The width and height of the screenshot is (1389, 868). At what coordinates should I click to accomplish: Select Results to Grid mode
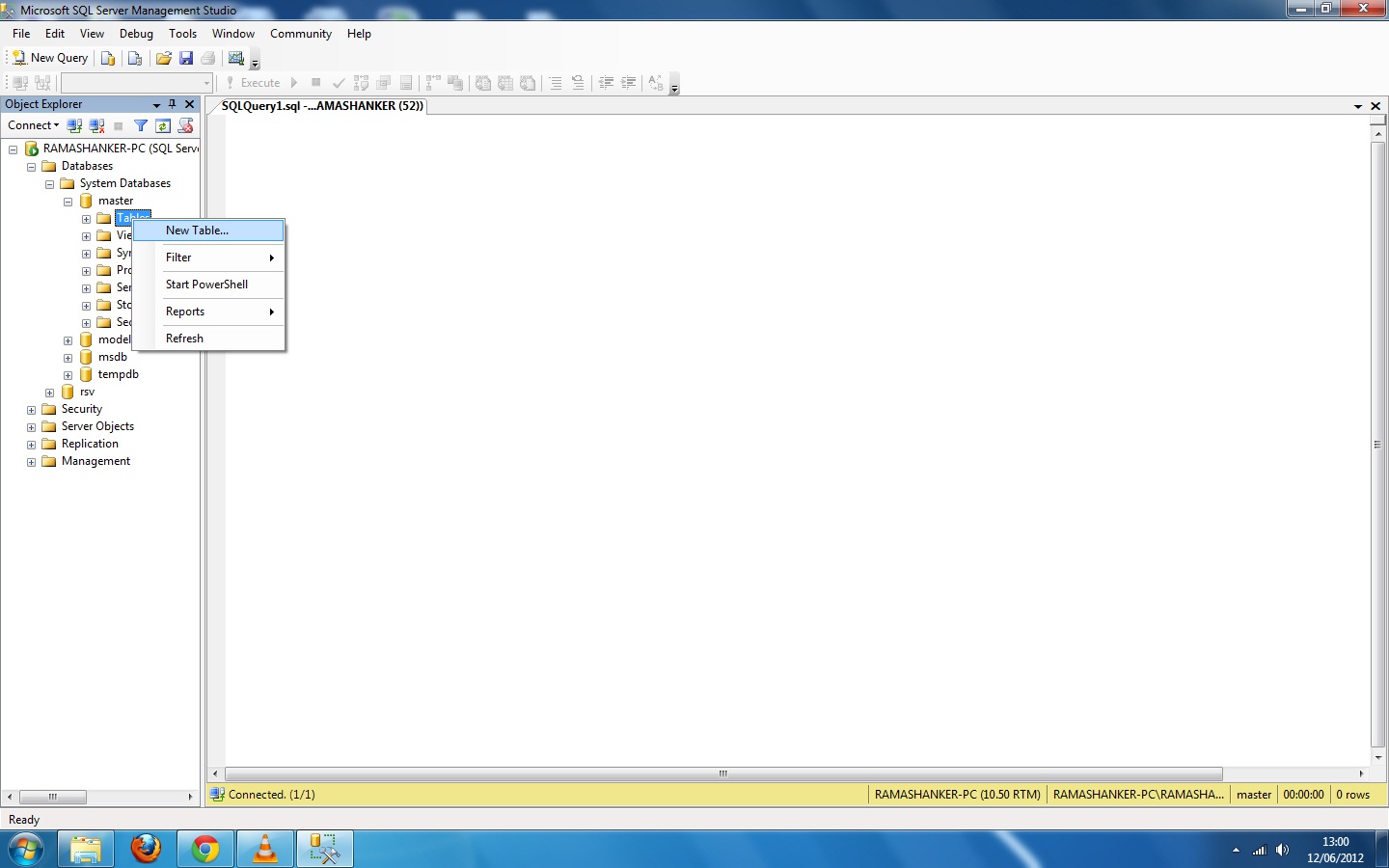(505, 83)
